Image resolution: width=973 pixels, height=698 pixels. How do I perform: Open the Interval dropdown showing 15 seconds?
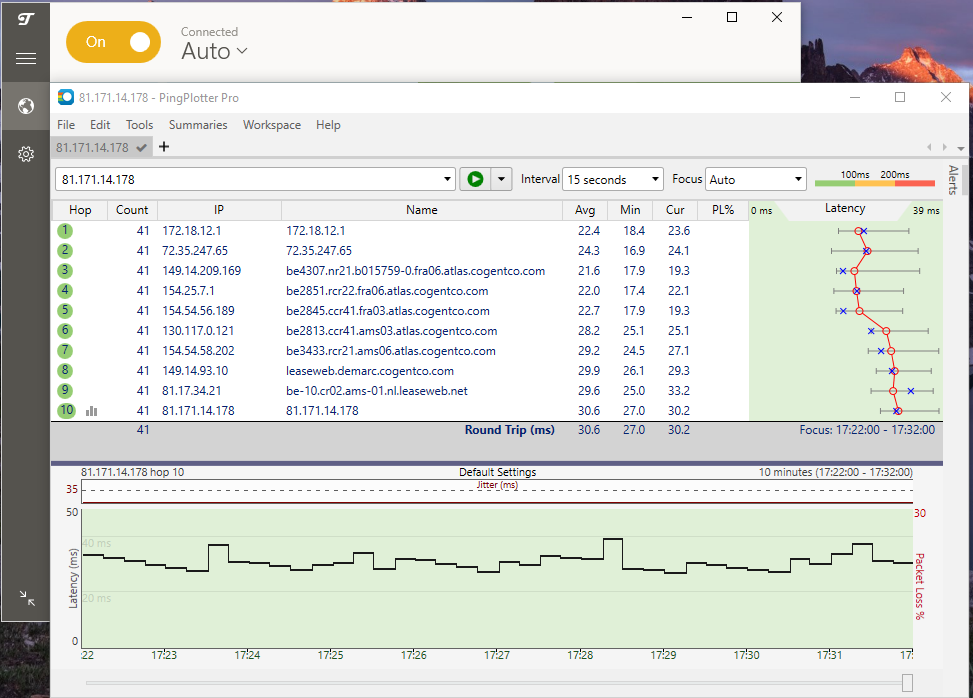612,178
